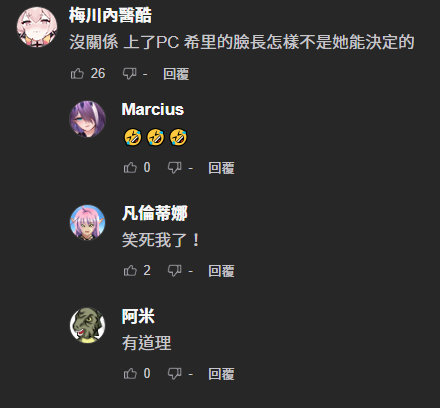Visit the username link 梅川內醫酷
This screenshot has width=440, height=408.
tap(110, 15)
